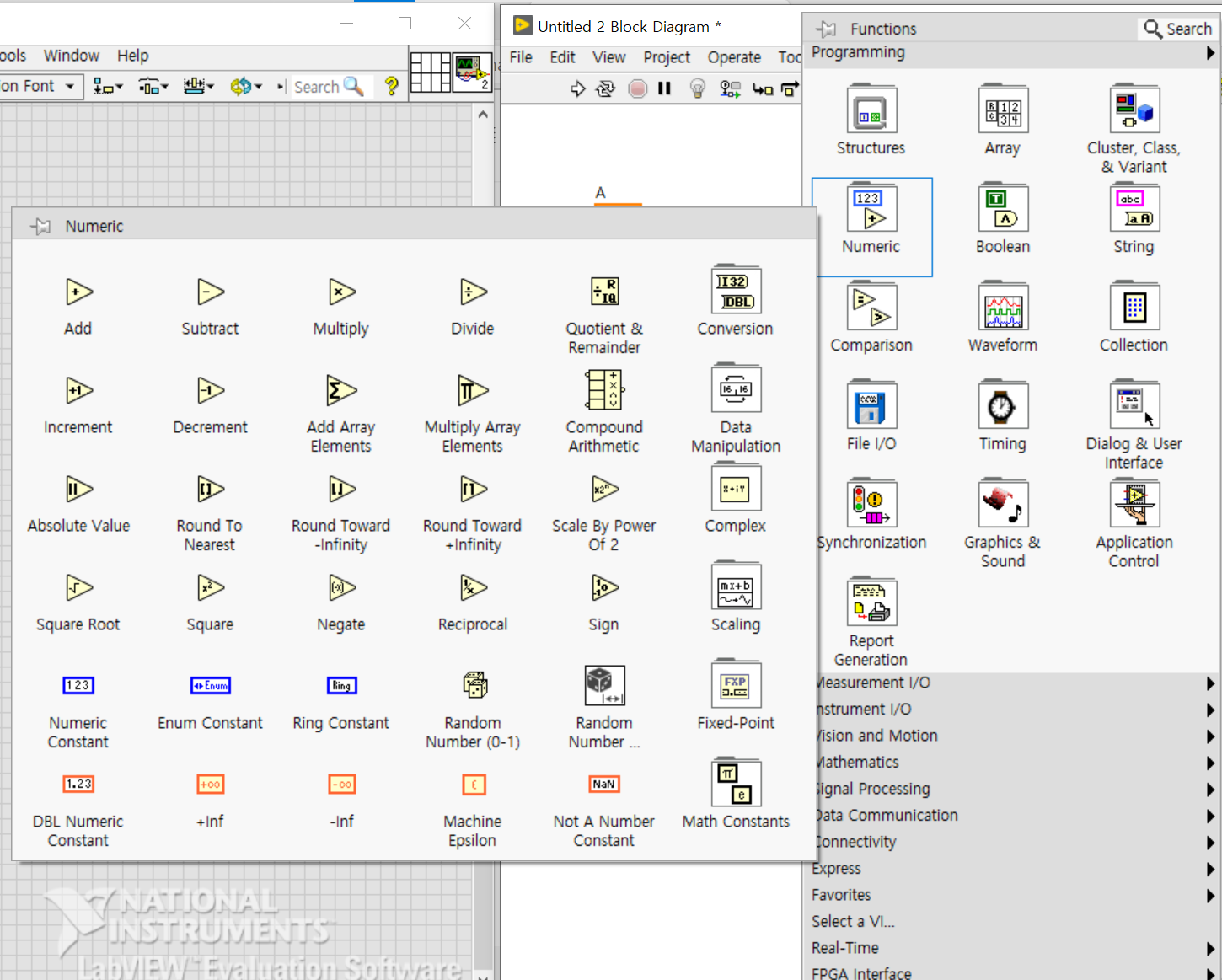Click Search button in Functions palette
The height and width of the screenshot is (980, 1222).
pos(1177,29)
